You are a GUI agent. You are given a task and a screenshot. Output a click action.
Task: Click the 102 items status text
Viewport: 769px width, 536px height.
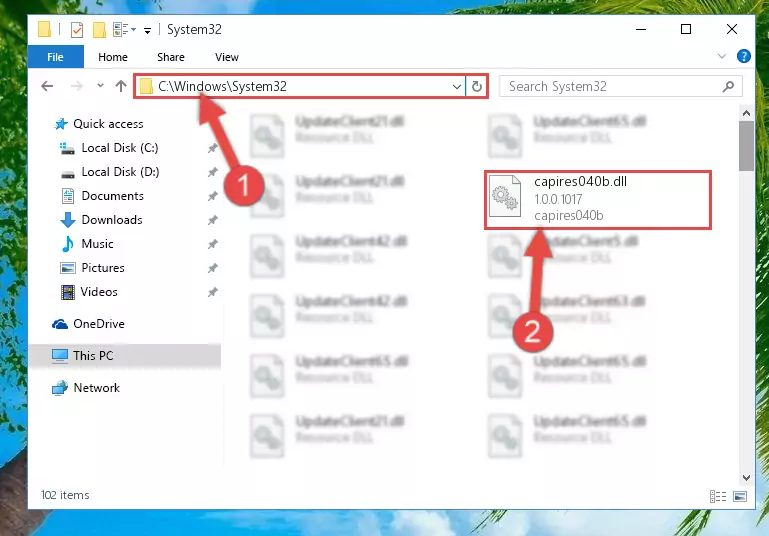click(65, 495)
